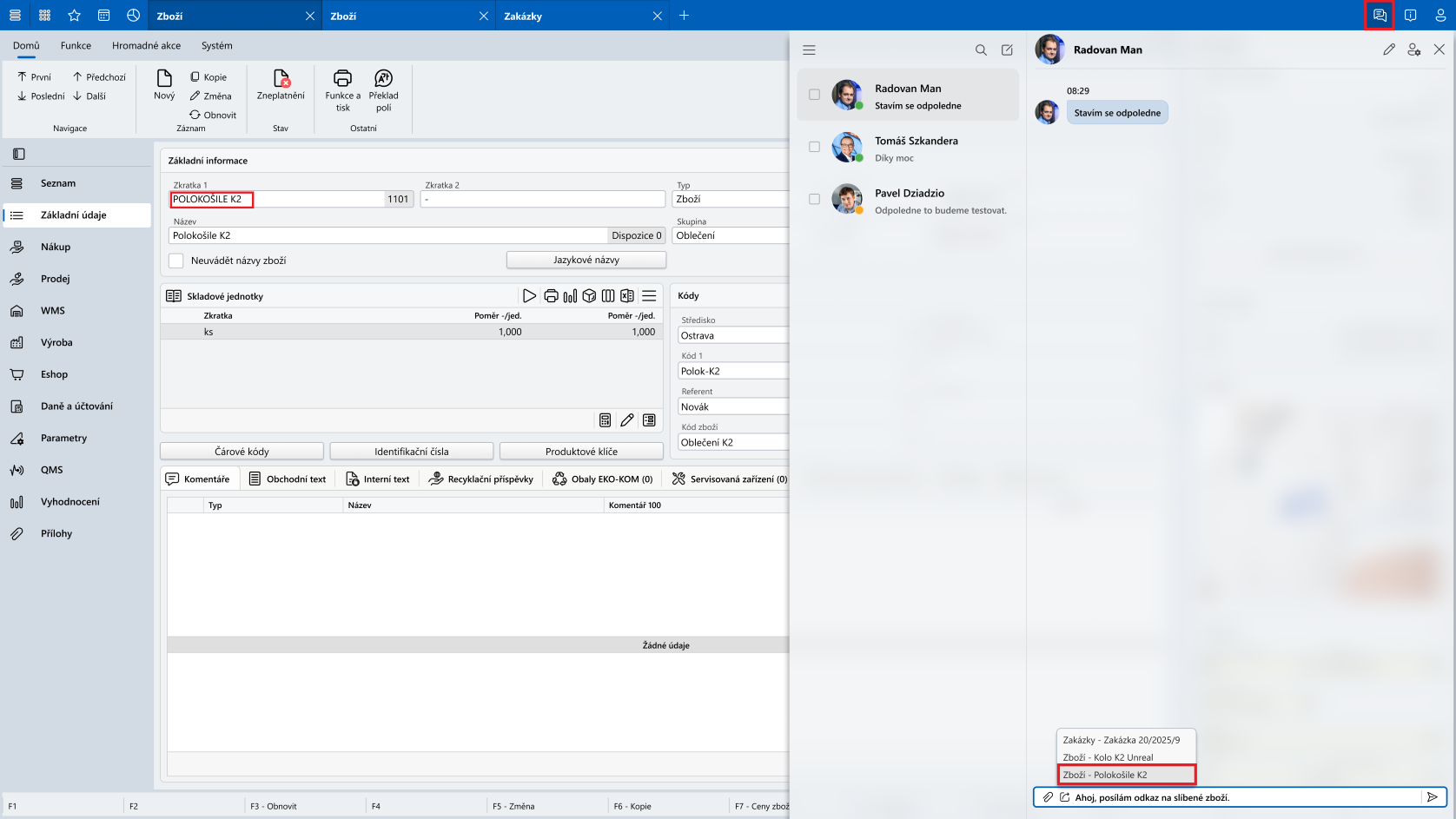Switch to the Funkce ribbon tab
1456x819 pixels.
[x=76, y=46]
